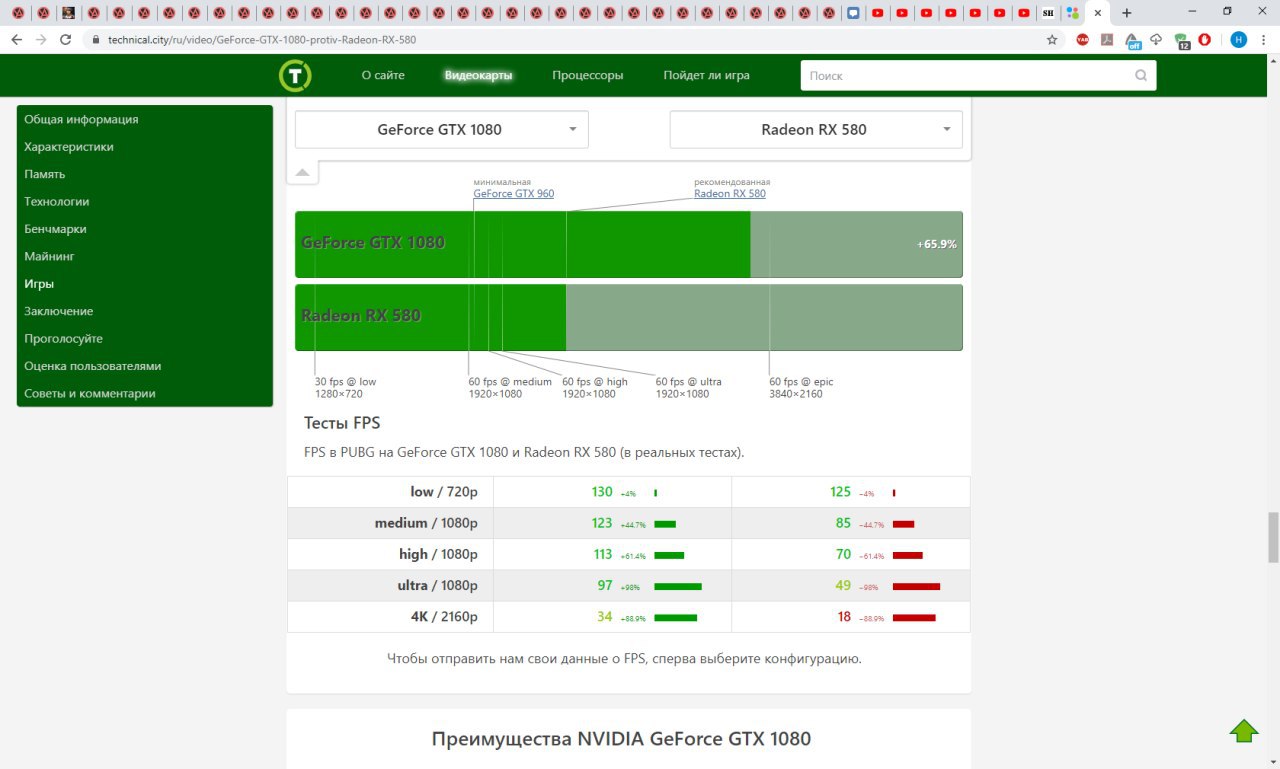Open a new browser tab
The height and width of the screenshot is (769, 1280).
click(x=1127, y=13)
